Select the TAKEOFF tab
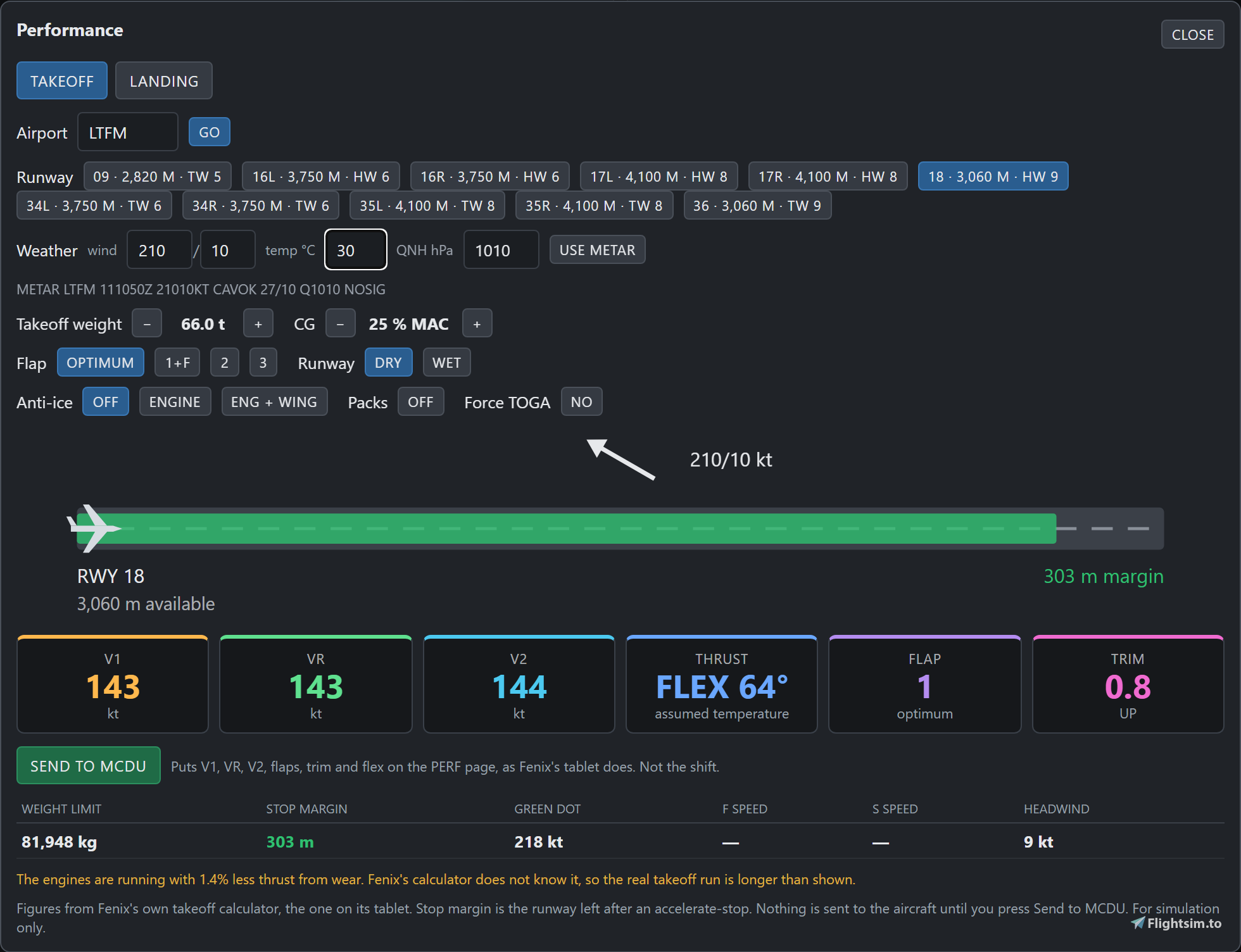Screen dimensions: 1241x952 point(62,81)
